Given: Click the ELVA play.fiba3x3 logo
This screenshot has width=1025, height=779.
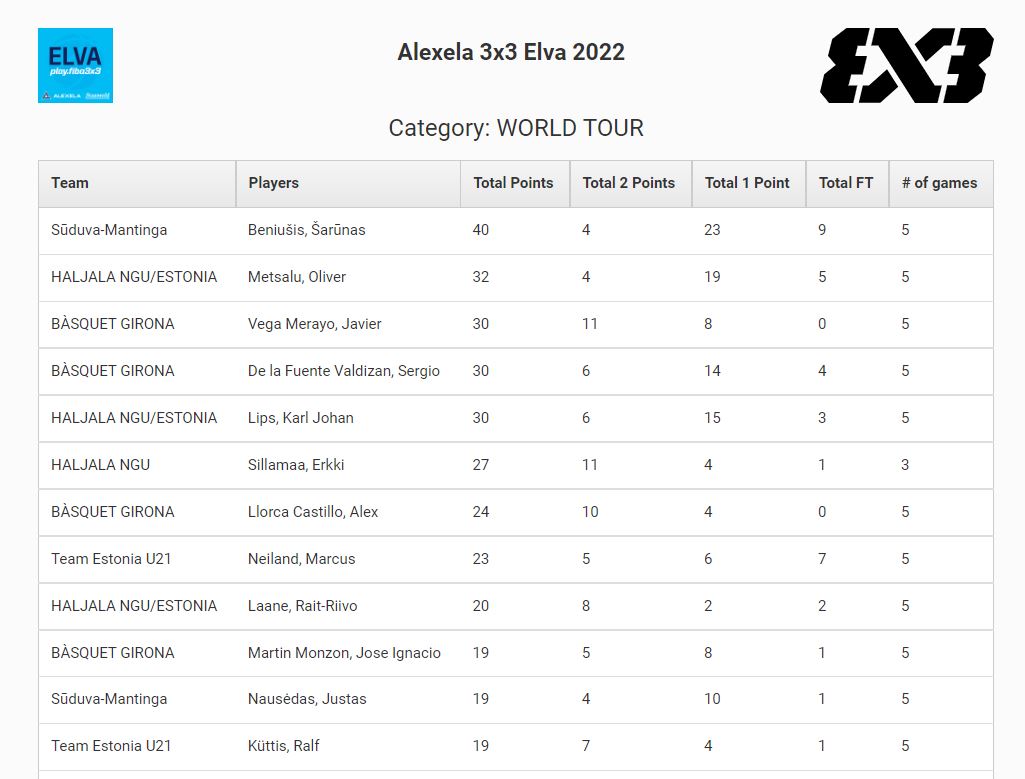Looking at the screenshot, I should coord(75,65).
